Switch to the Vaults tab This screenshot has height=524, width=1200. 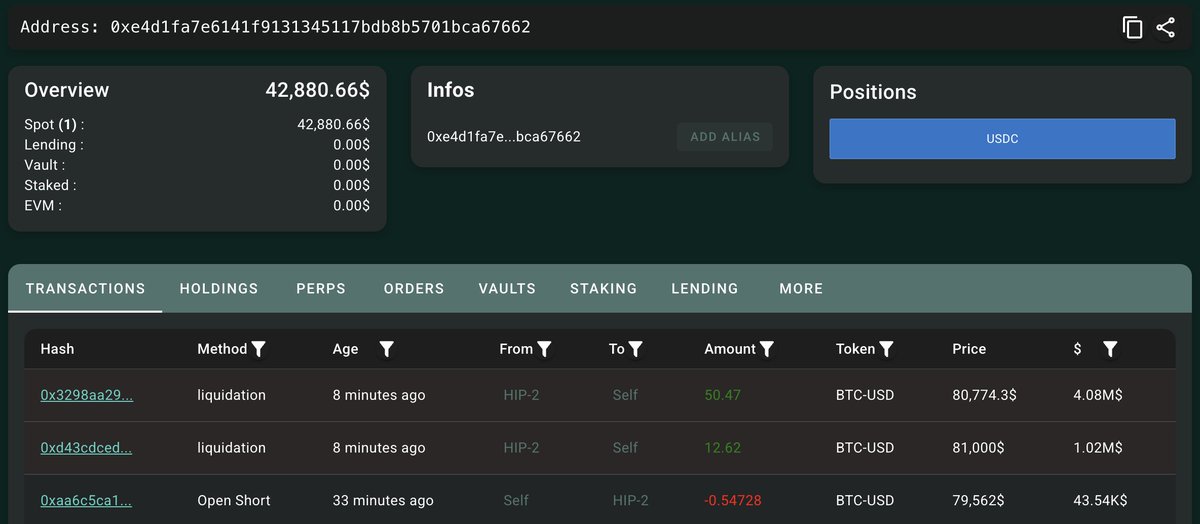[x=507, y=288]
